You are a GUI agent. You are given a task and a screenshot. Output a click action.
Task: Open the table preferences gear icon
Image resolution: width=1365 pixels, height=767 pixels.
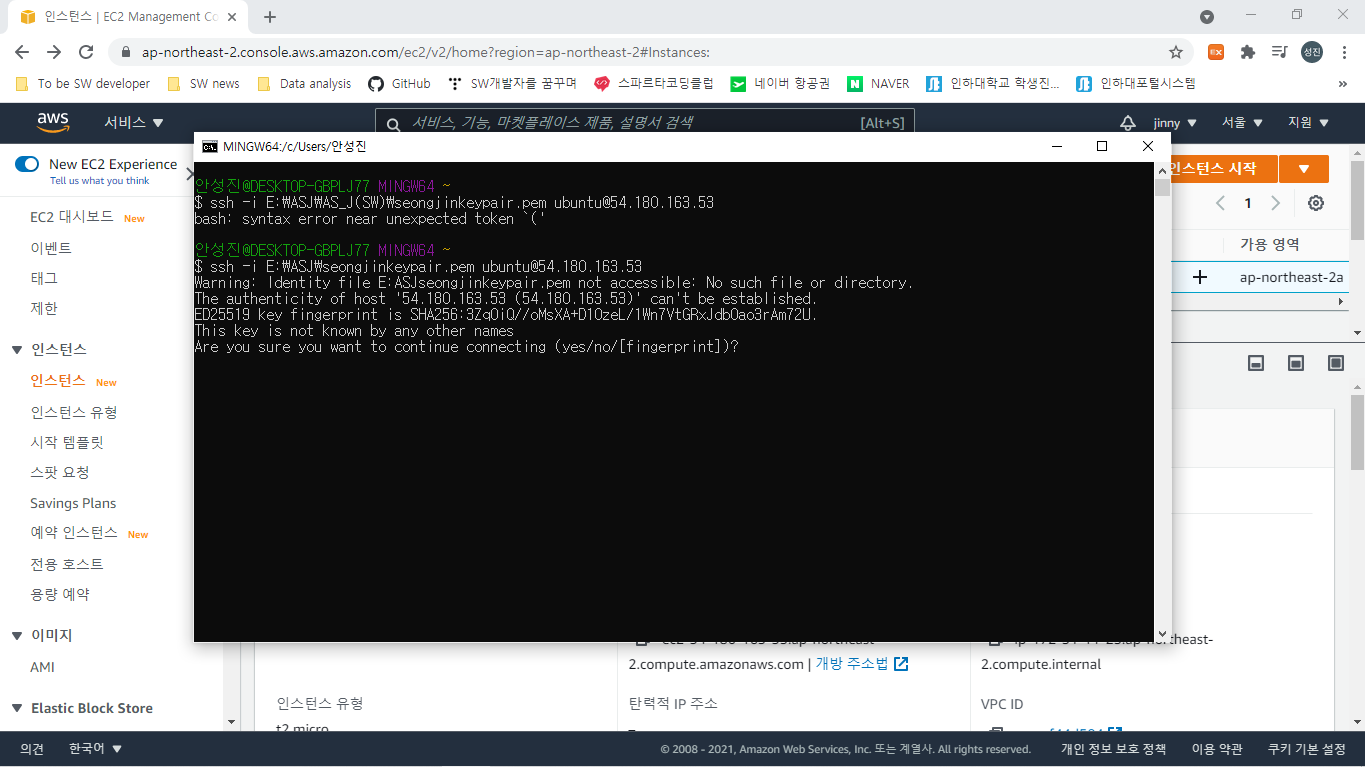coord(1316,203)
